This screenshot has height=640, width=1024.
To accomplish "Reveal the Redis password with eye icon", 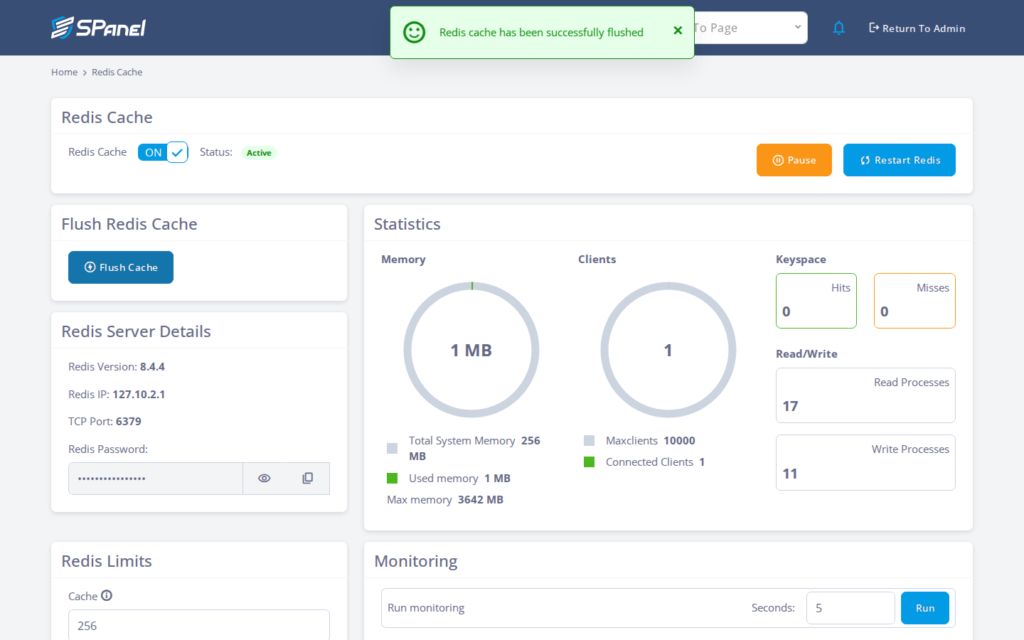I will click(264, 478).
